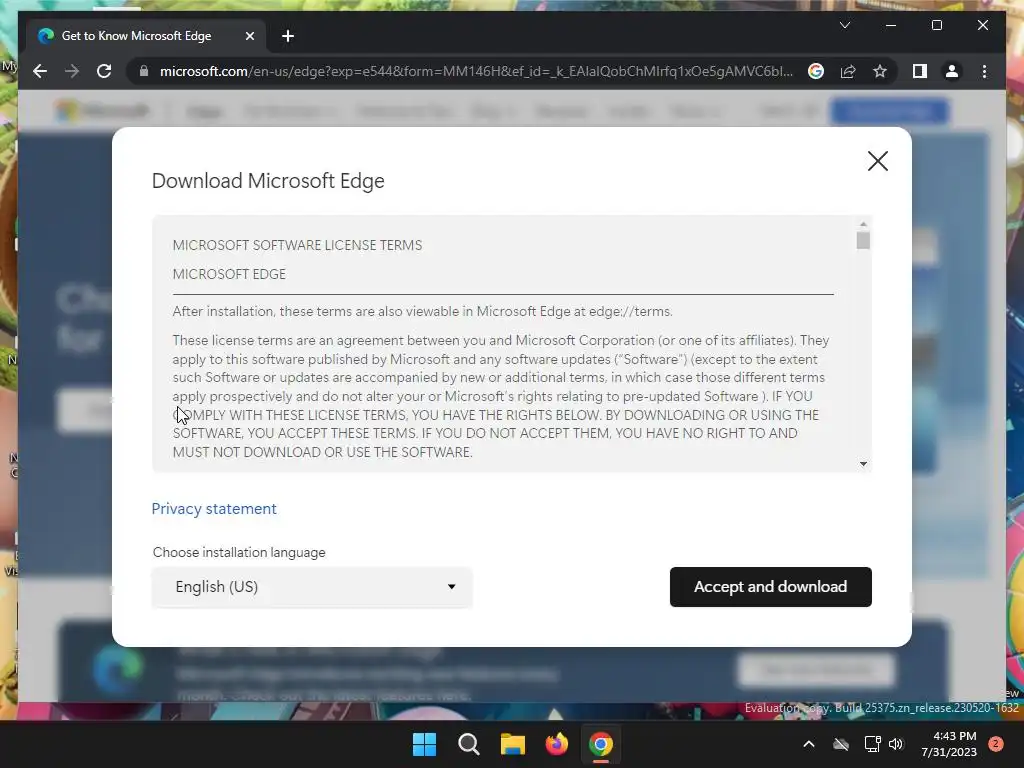
Task: Click the volume tray icon
Action: pos(896,744)
